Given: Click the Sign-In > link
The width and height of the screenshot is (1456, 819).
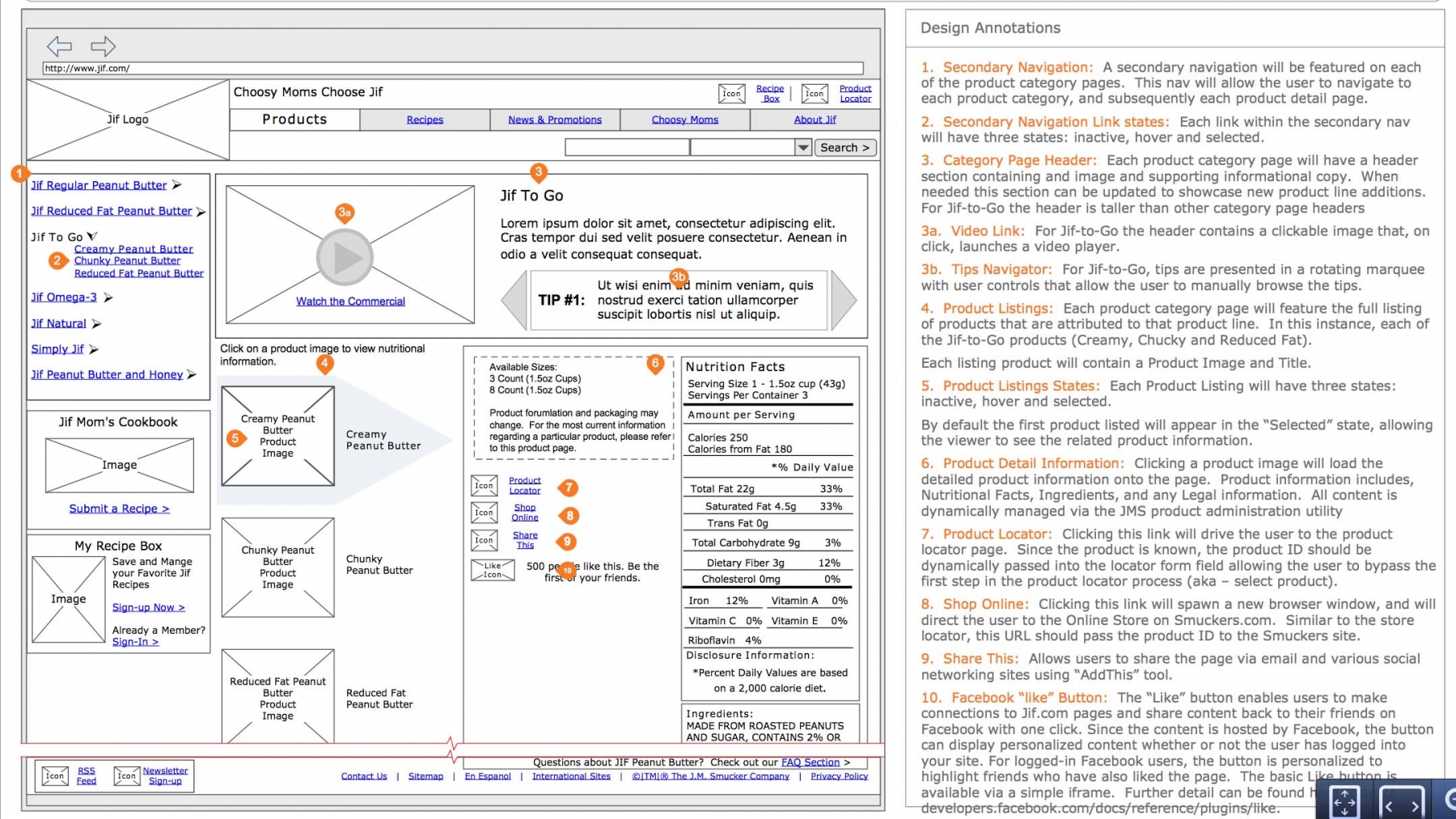Looking at the screenshot, I should 135,642.
